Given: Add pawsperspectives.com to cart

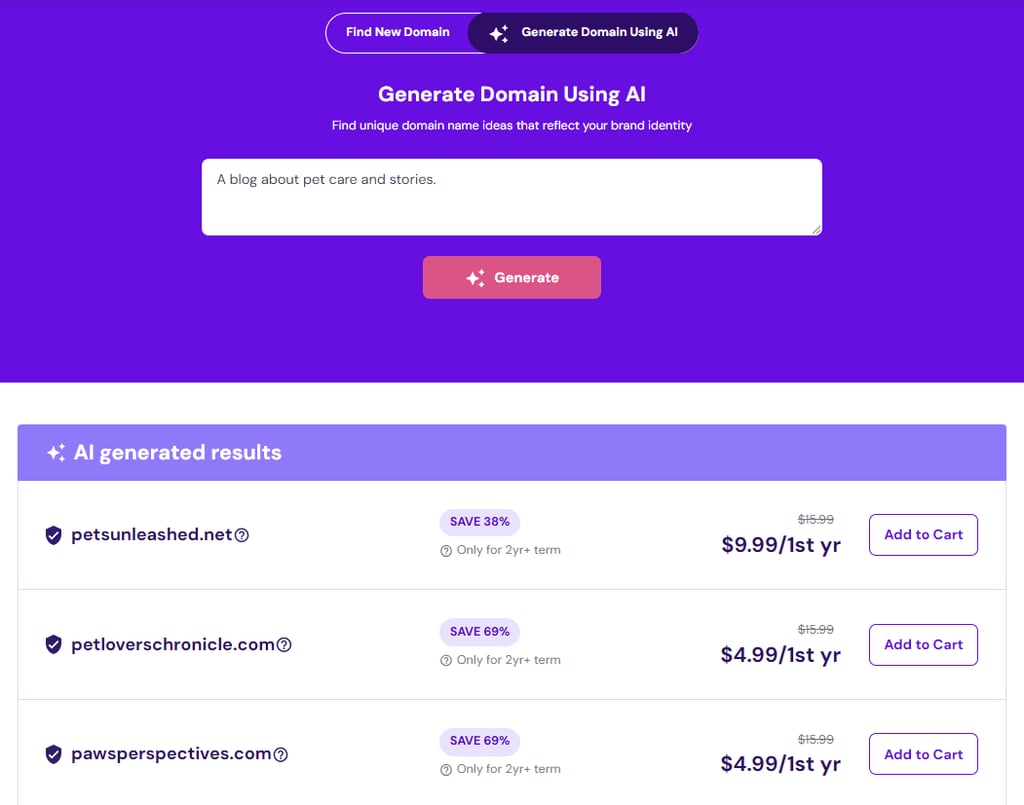Looking at the screenshot, I should click(x=923, y=754).
